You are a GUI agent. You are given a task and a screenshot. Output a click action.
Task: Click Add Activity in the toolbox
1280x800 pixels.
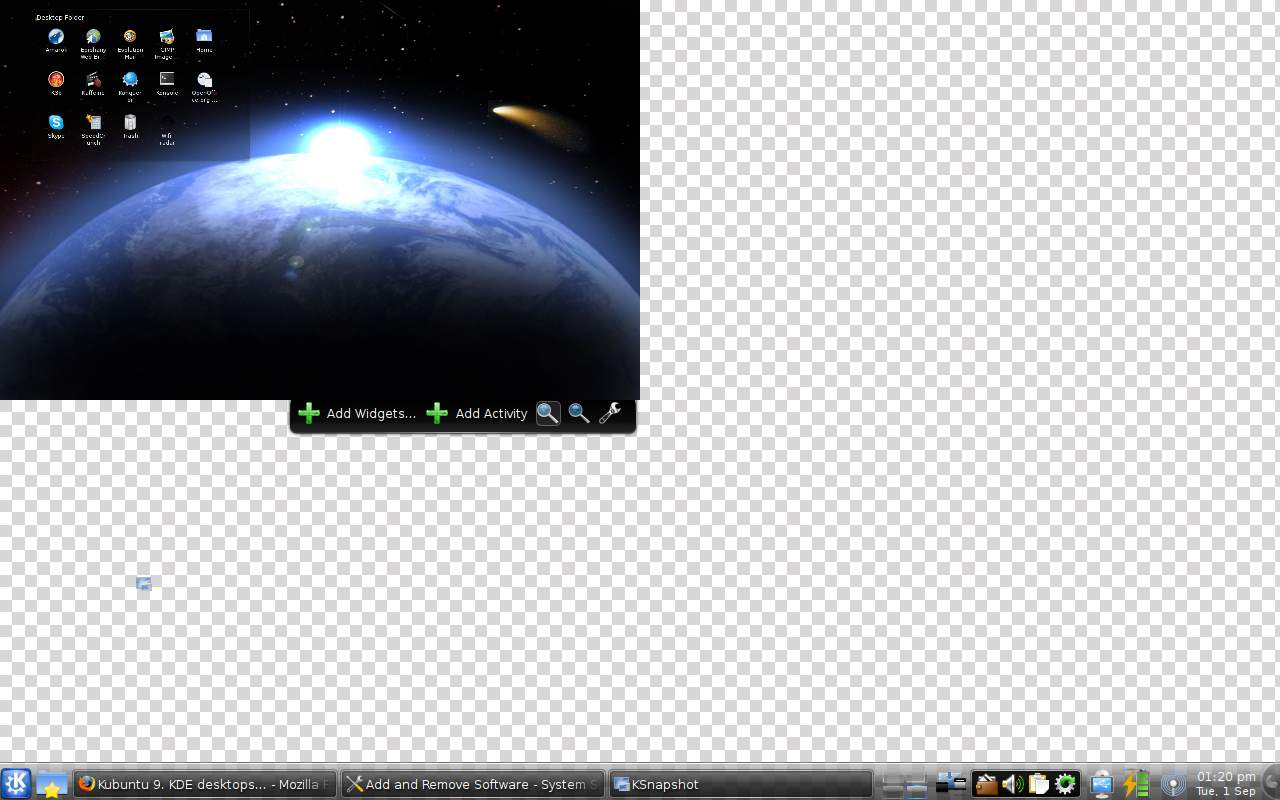(477, 414)
